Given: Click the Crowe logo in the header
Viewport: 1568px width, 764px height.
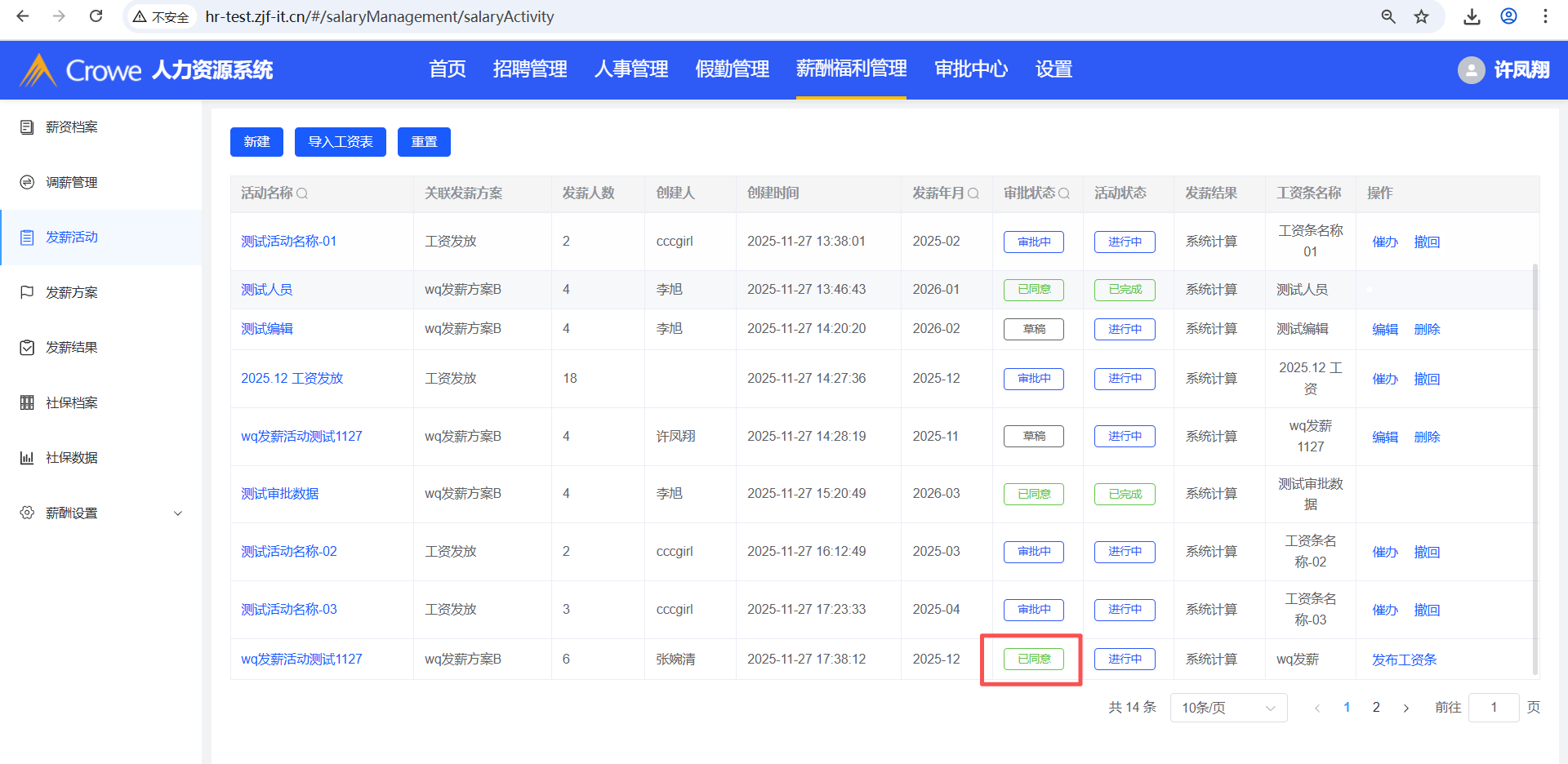Looking at the screenshot, I should (x=80, y=70).
